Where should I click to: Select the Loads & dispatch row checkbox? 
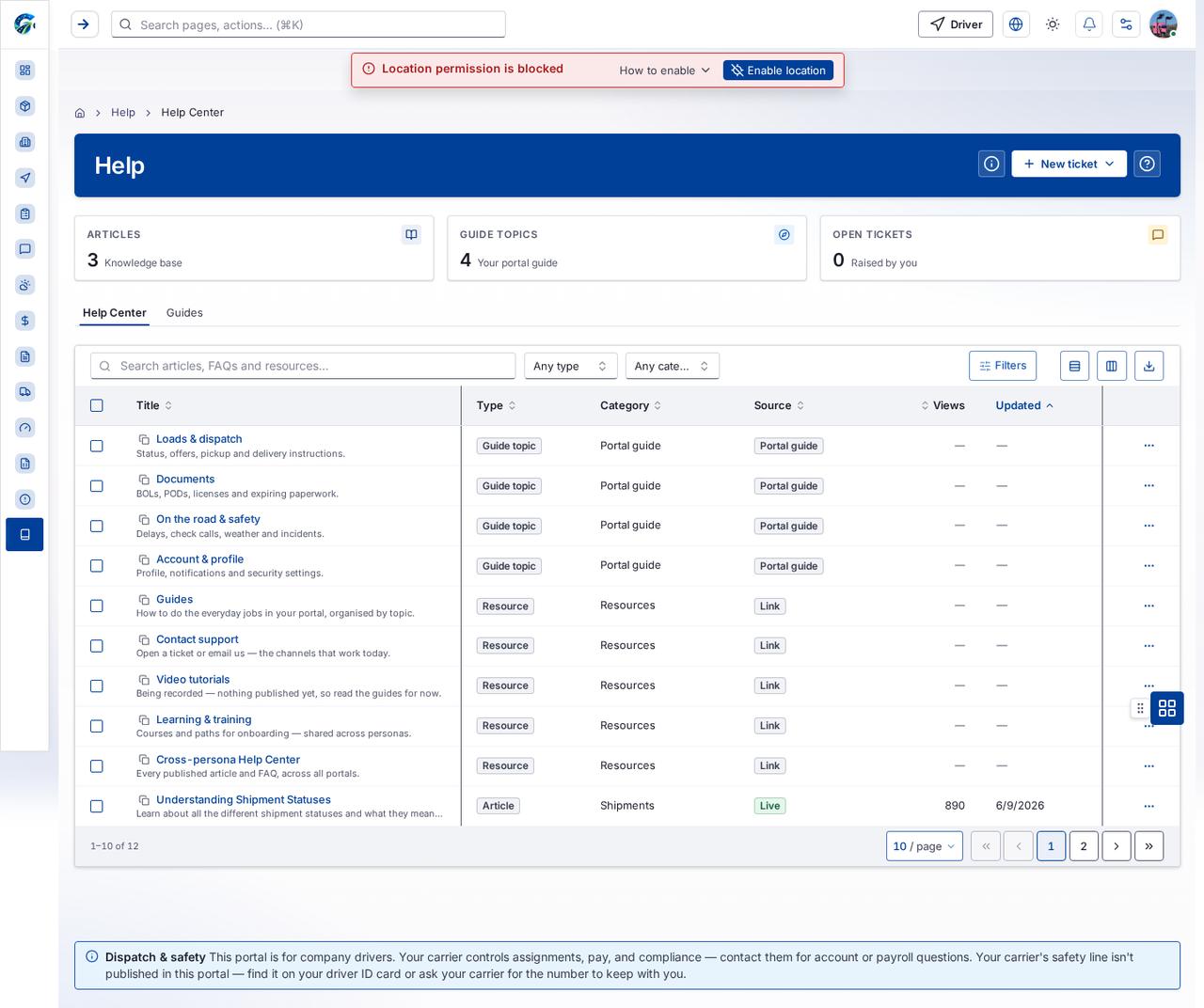tap(96, 446)
